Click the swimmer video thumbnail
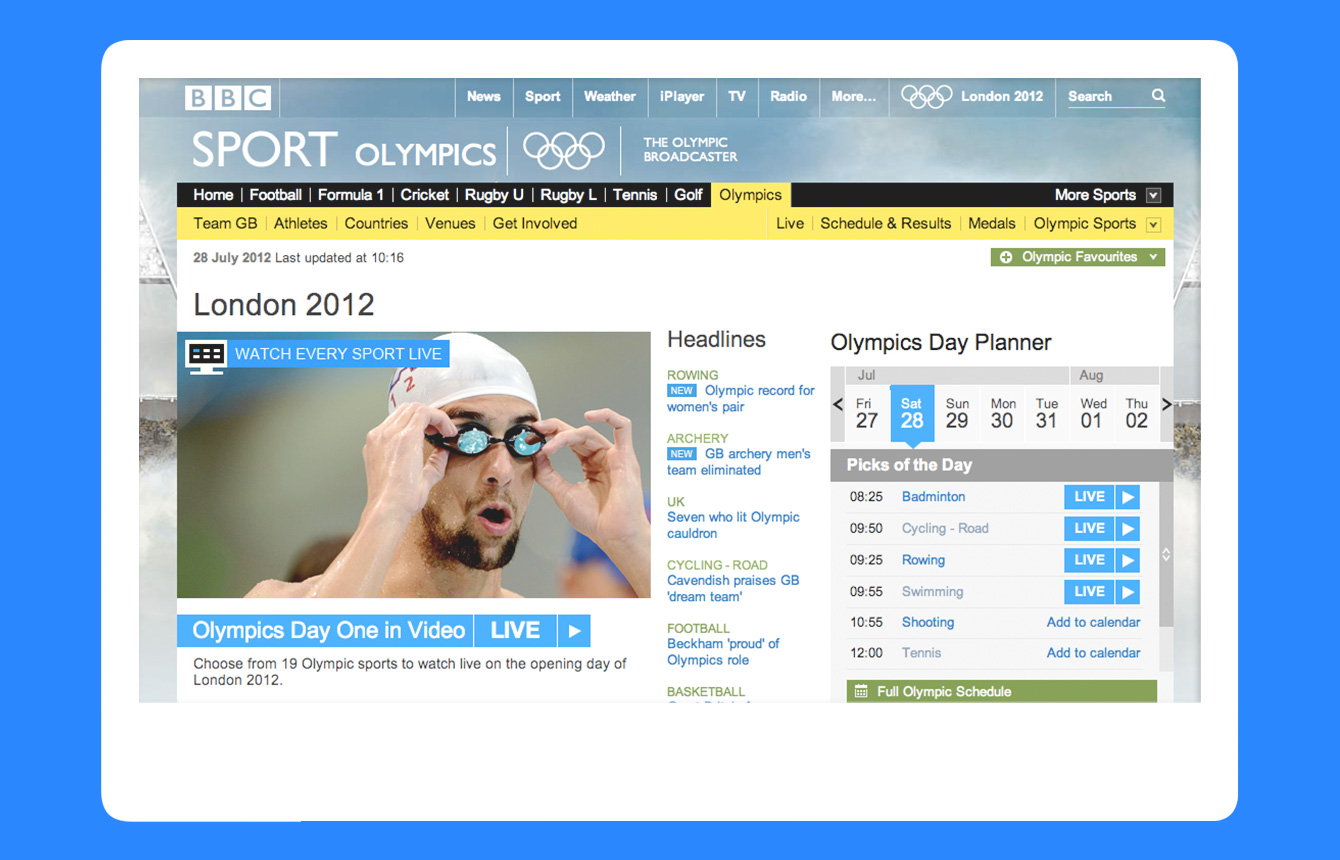This screenshot has height=860, width=1340. point(414,465)
